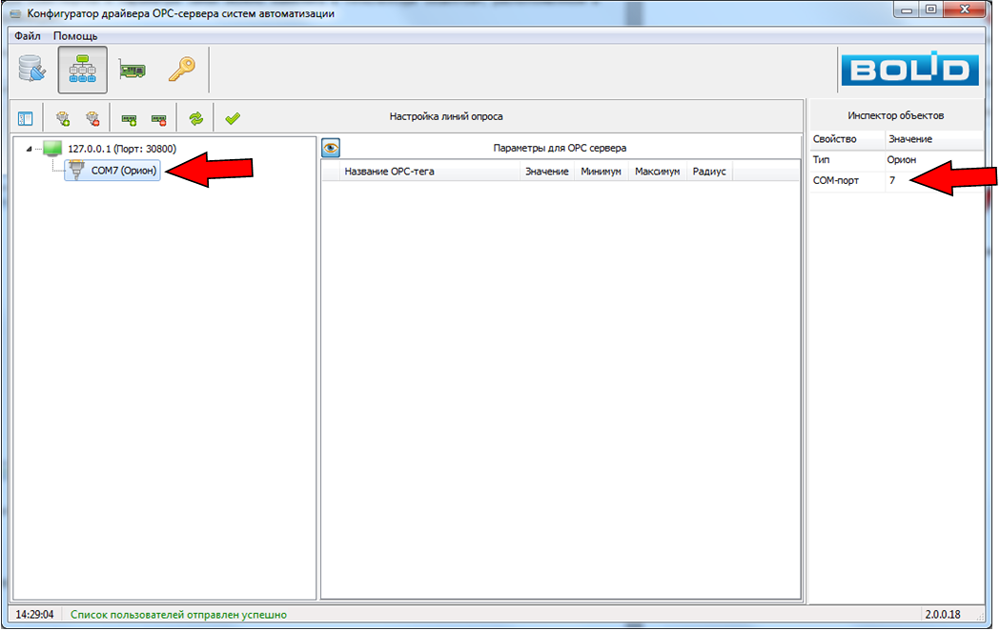Collapse the 127.0.0.1 server node

tap(28, 149)
